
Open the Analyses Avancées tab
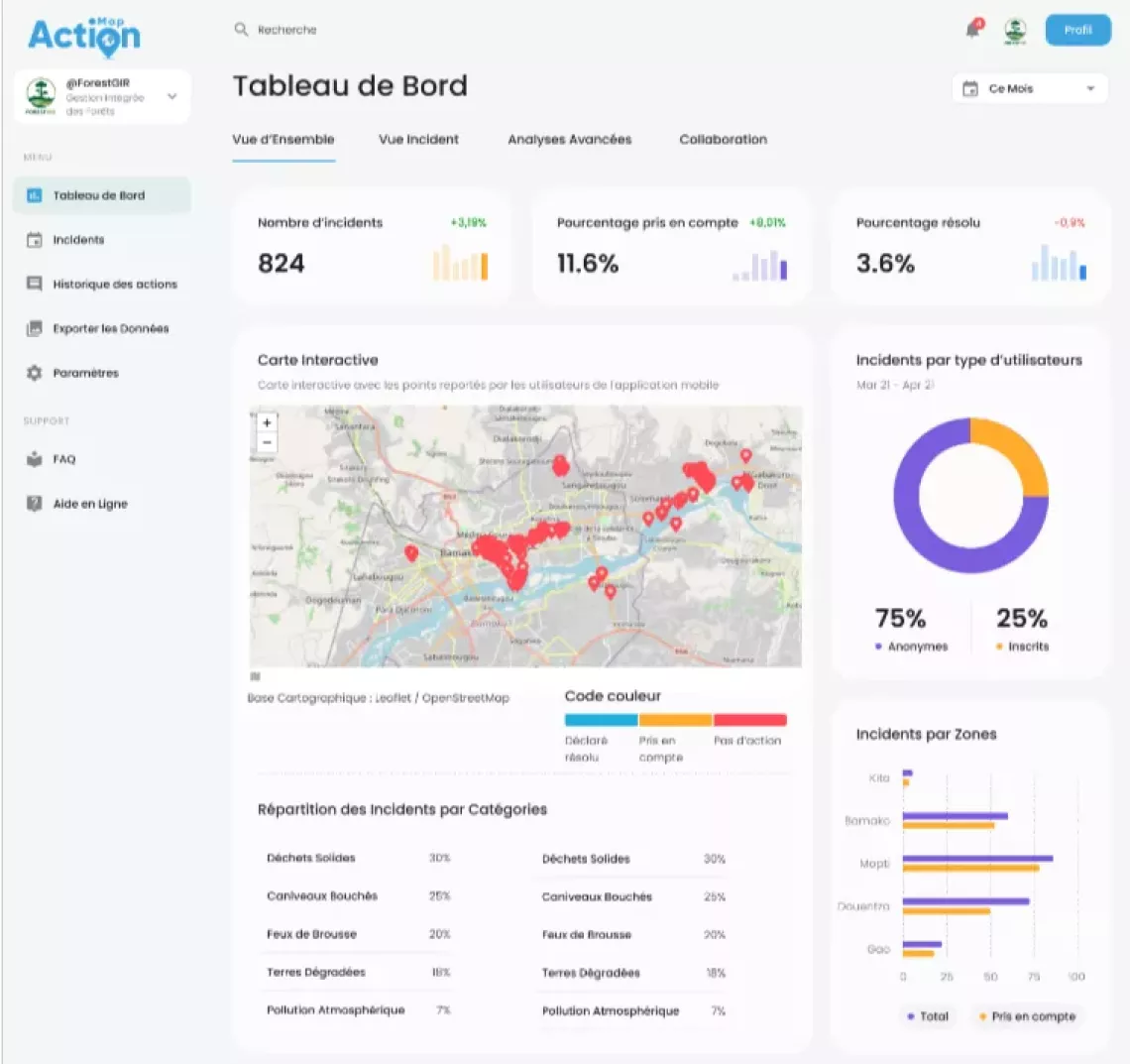pos(569,139)
